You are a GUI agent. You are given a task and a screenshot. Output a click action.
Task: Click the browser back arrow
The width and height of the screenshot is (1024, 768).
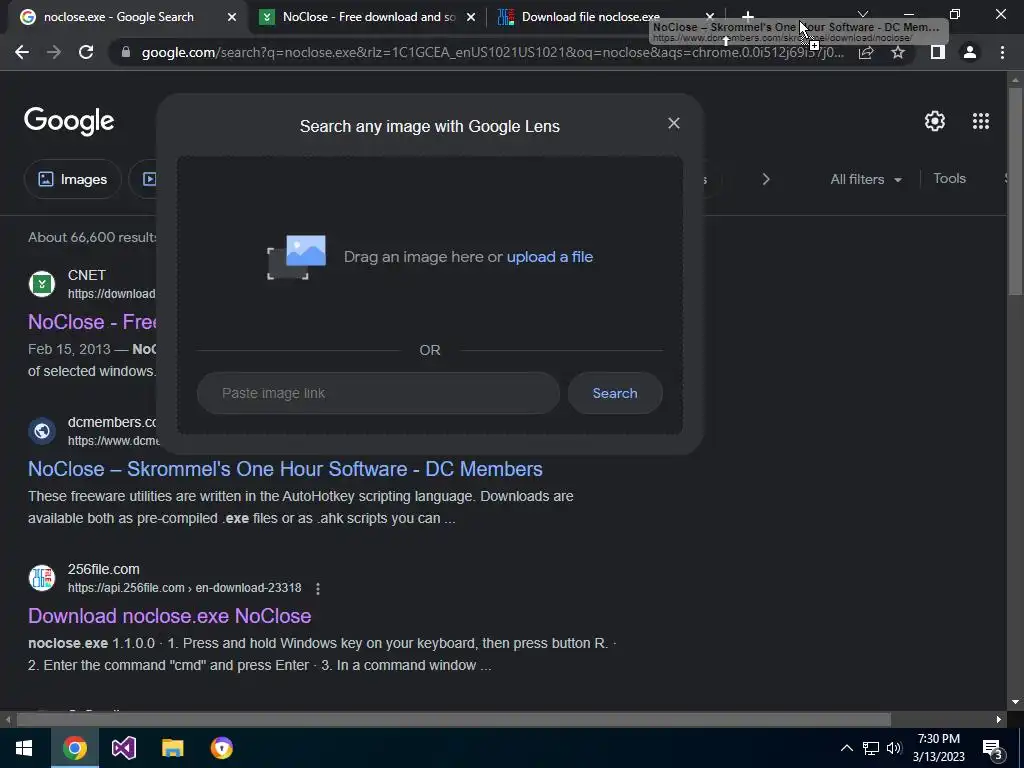point(22,52)
